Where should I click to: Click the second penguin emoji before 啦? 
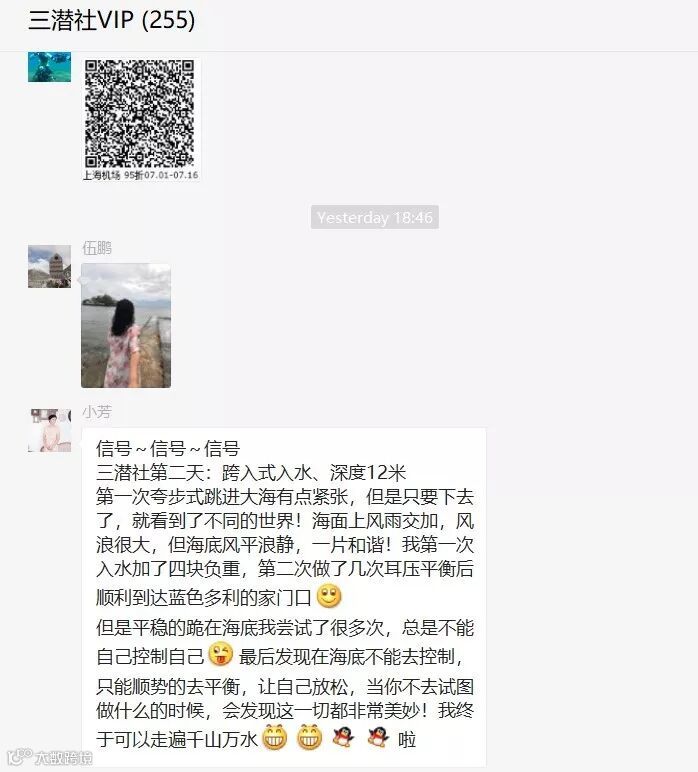[x=378, y=738]
